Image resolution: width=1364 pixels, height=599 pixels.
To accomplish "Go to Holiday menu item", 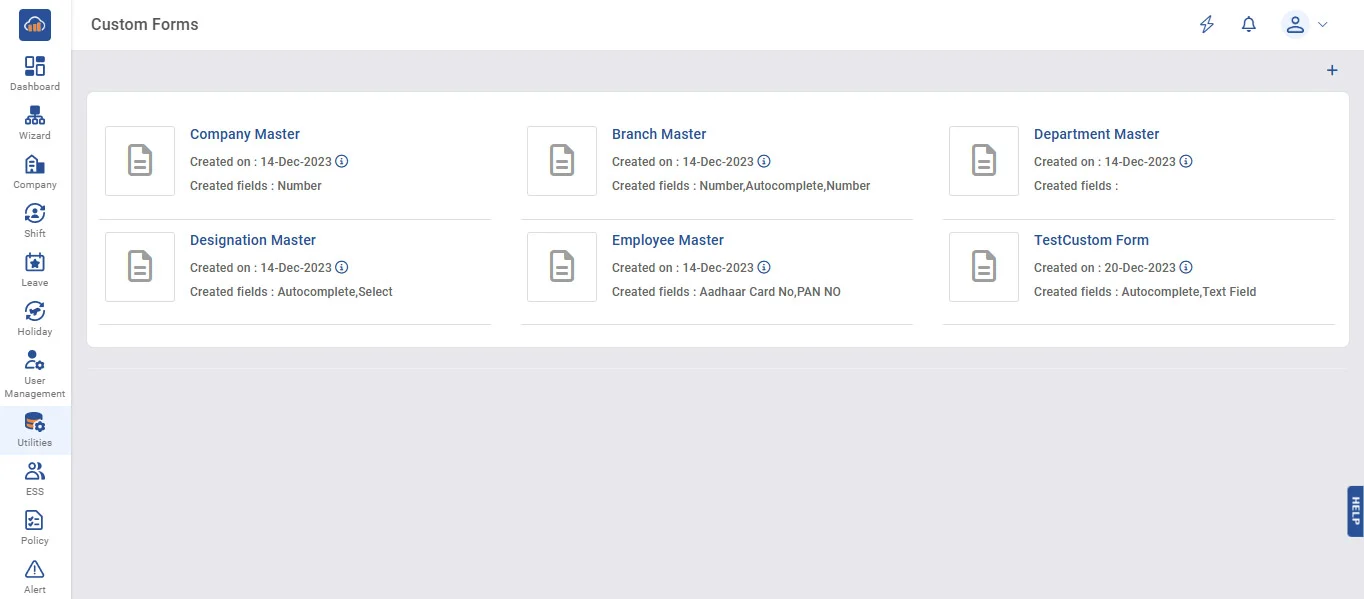I will [x=35, y=312].
